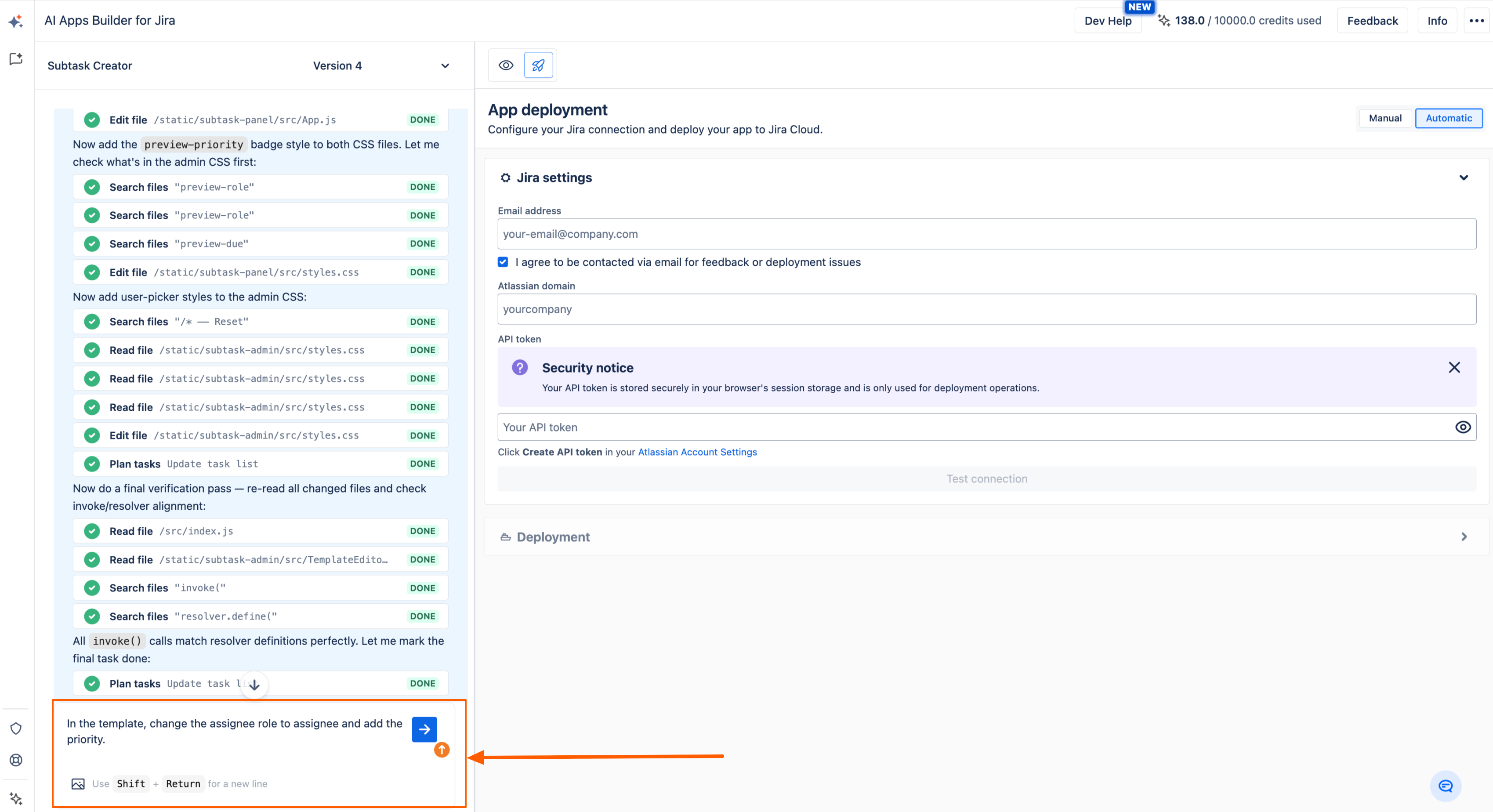Viewport: 1493px width, 812px height.
Task: Start a new chat from the sidebar
Action: tap(16, 58)
